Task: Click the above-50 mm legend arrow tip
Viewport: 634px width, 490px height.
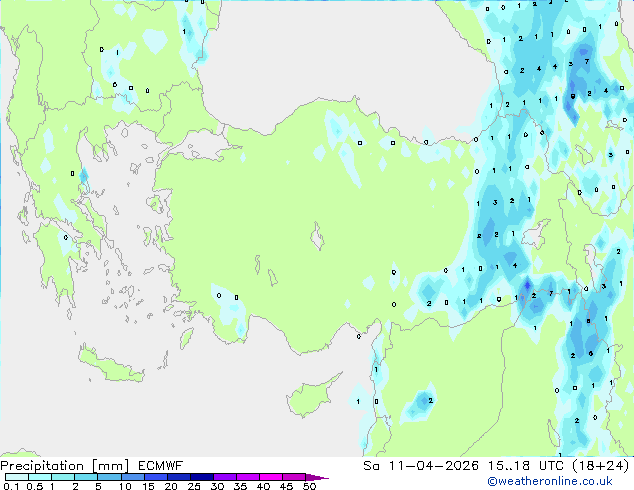Action: (317, 477)
